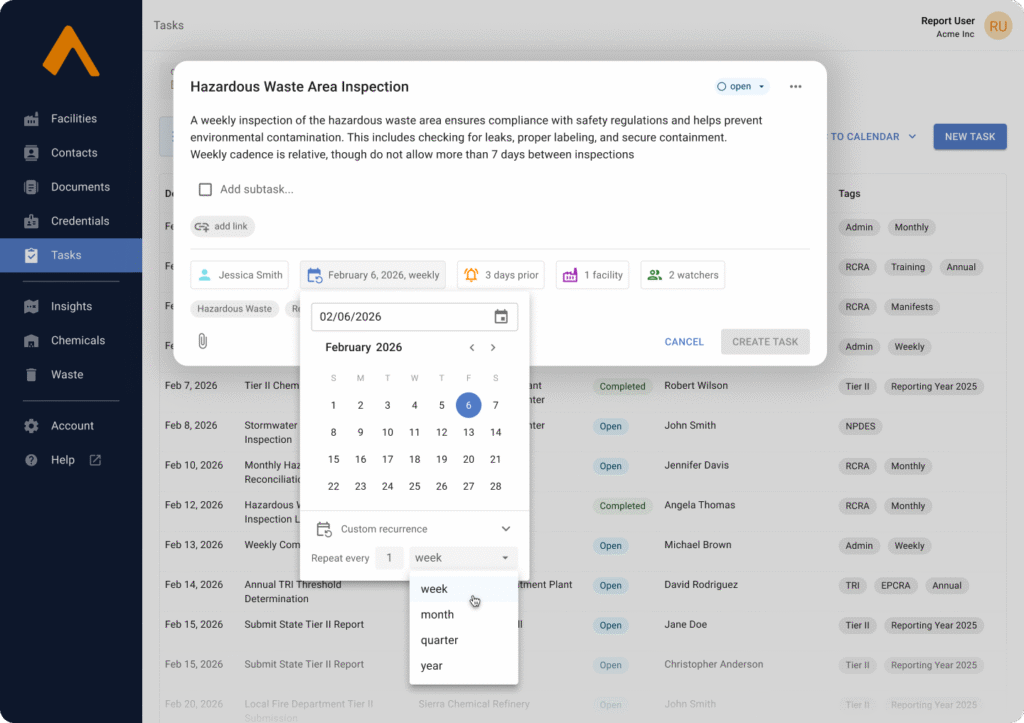The height and width of the screenshot is (723, 1024).
Task: Click the 3 days prior reminder chip
Action: [501, 275]
